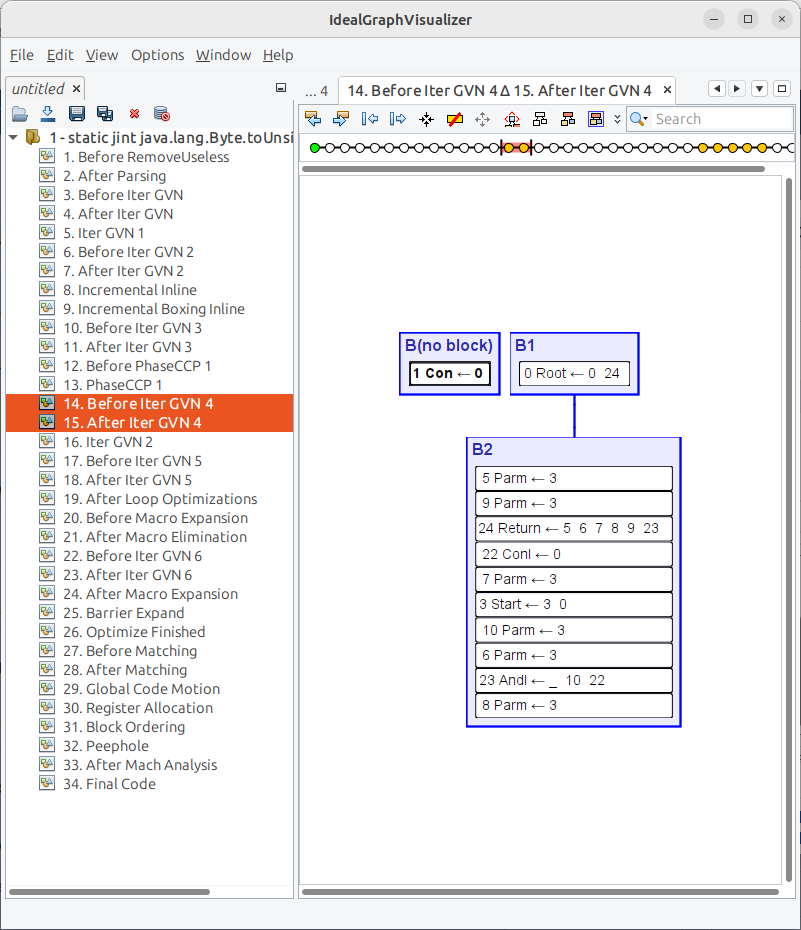801x930 pixels.
Task: Collapse the static jint java.lang.Byte tree node
Action: 13,137
